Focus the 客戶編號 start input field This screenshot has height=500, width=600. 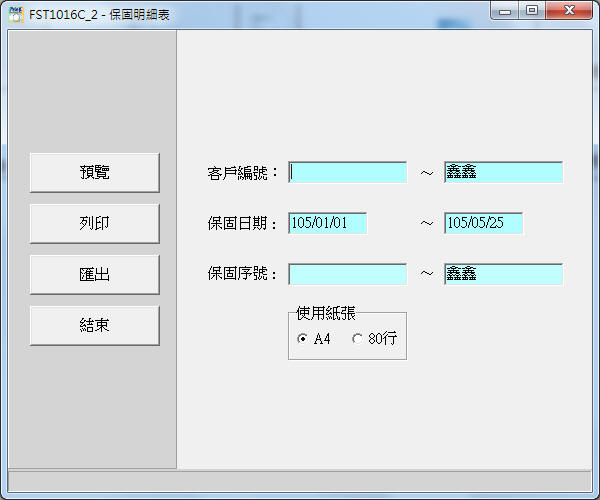(x=347, y=172)
